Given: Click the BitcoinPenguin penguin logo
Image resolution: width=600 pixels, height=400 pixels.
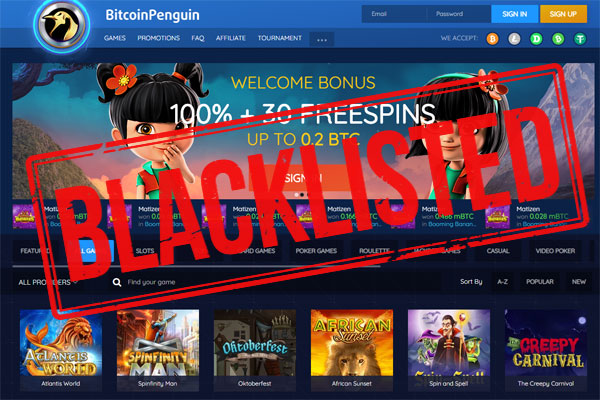Looking at the screenshot, I should point(62,25).
